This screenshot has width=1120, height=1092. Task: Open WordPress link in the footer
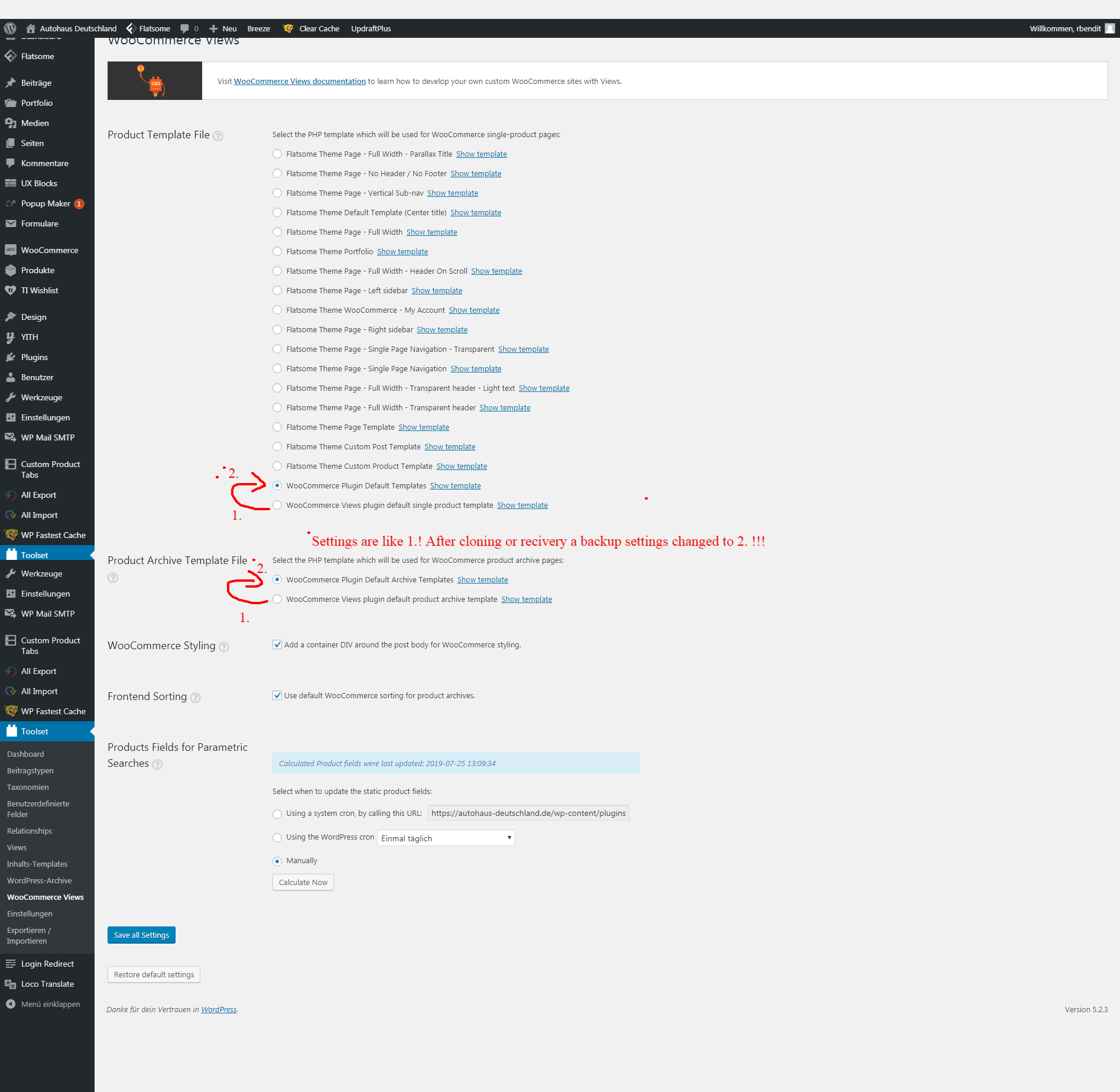pyautogui.click(x=219, y=1009)
